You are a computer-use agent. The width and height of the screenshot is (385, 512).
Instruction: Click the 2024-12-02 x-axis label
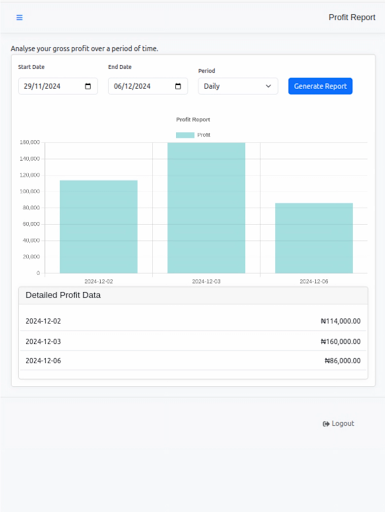99,281
